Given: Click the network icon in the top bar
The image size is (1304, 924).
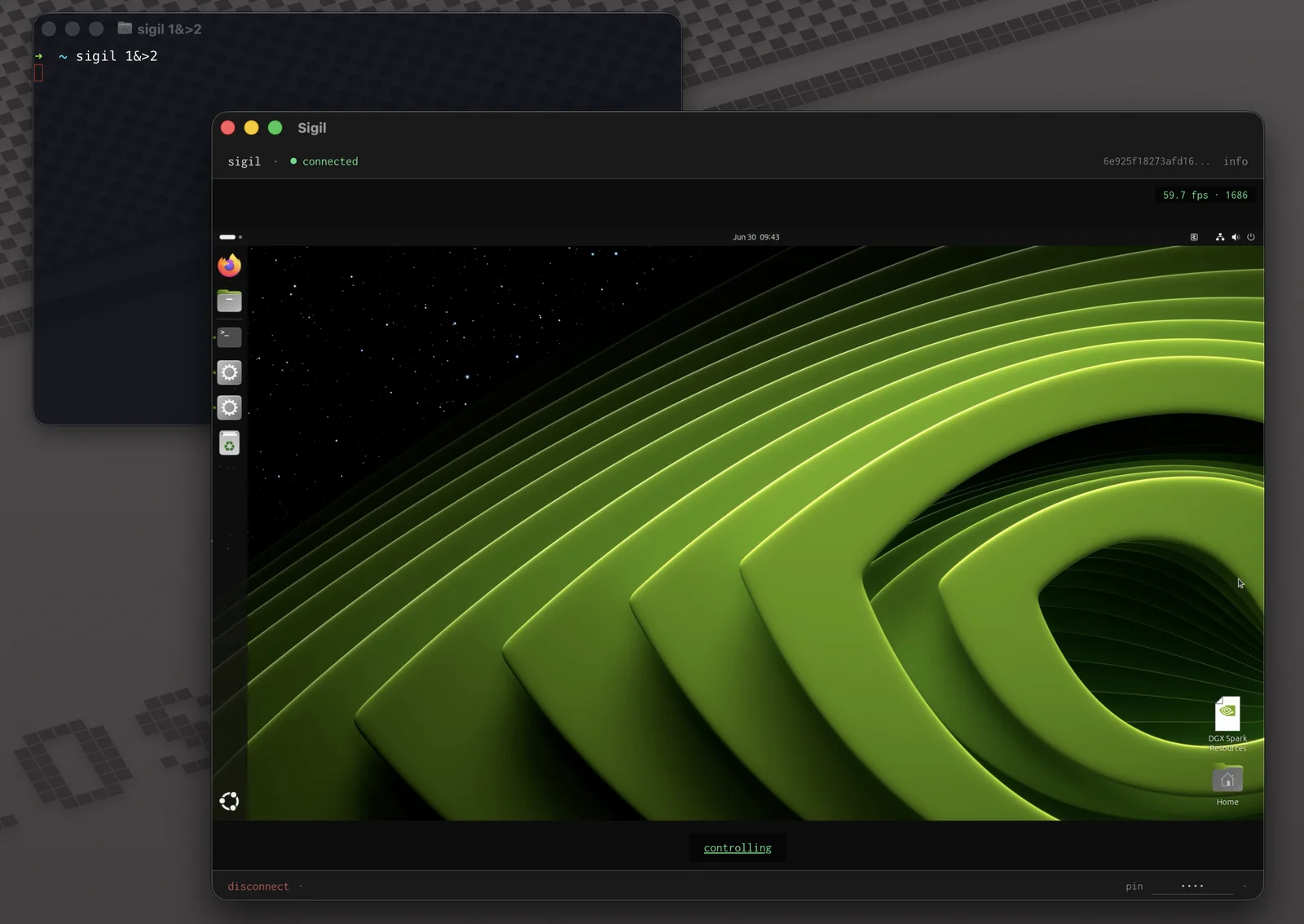Looking at the screenshot, I should [x=1220, y=237].
